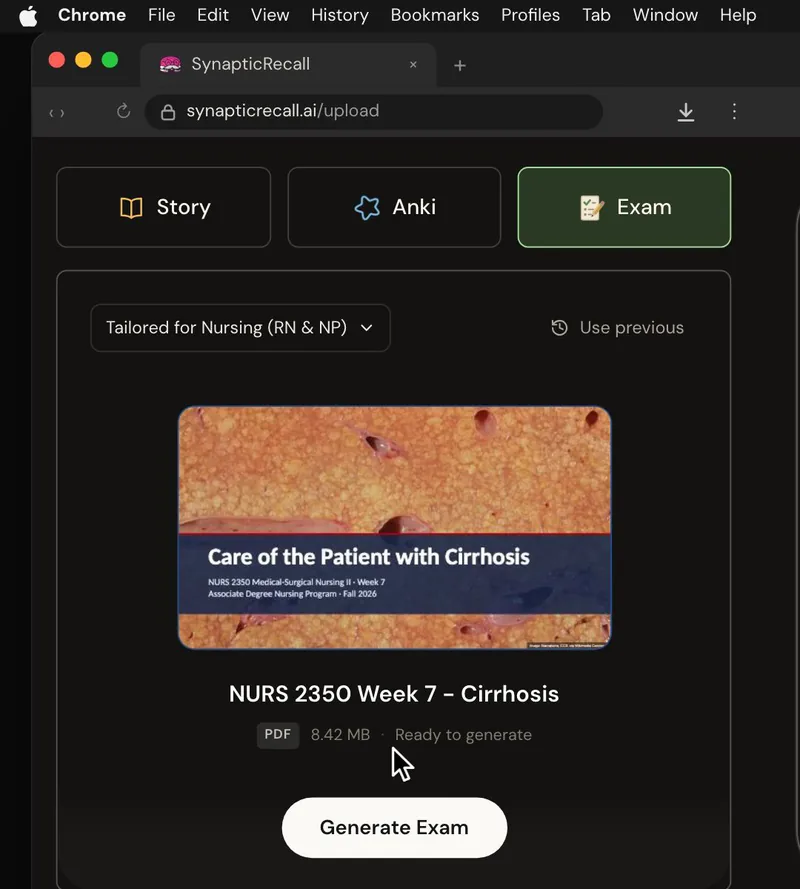Open Chrome's three-dot menu

pyautogui.click(x=734, y=111)
